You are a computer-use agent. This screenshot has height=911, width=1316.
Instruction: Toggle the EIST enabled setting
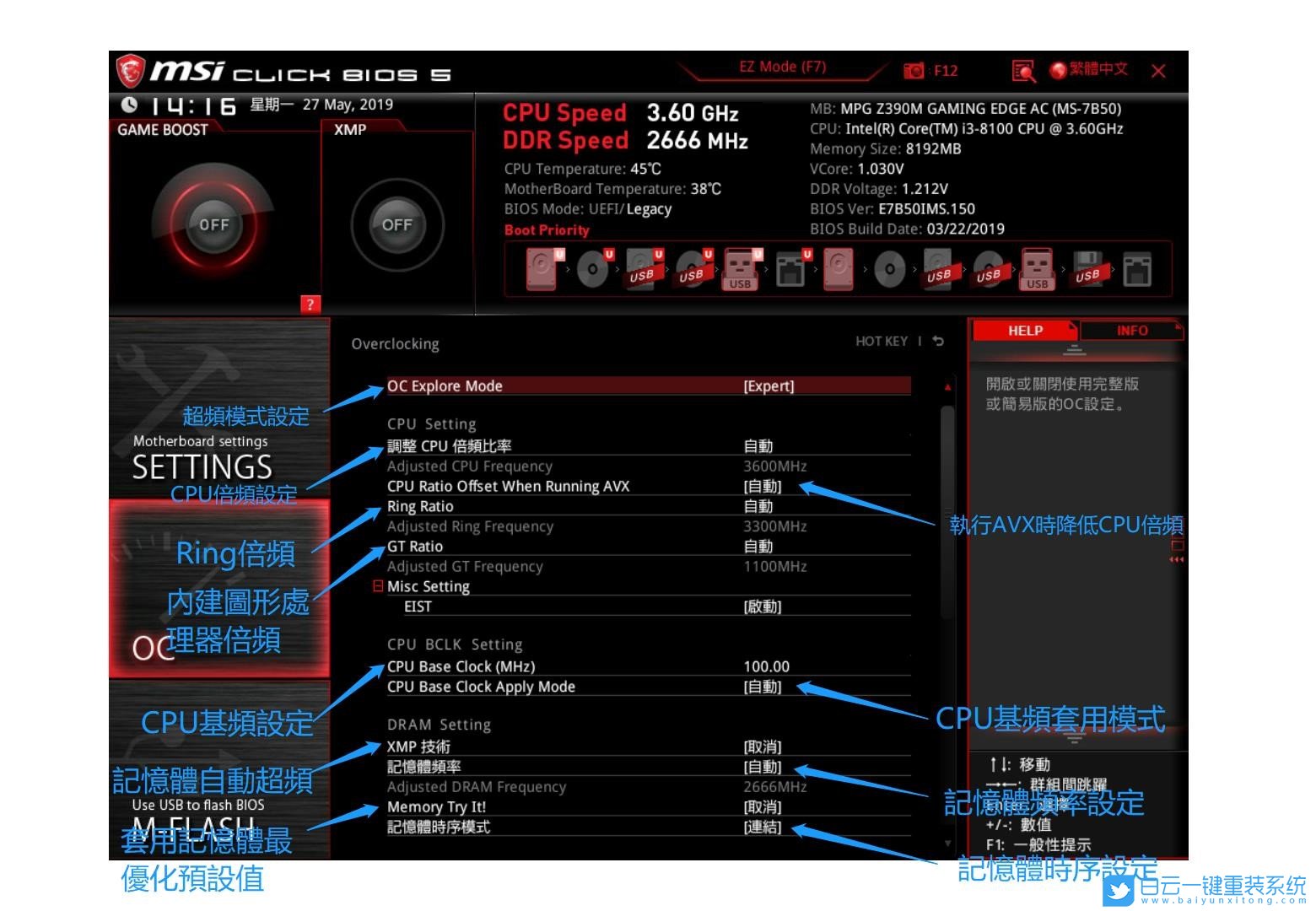(762, 606)
